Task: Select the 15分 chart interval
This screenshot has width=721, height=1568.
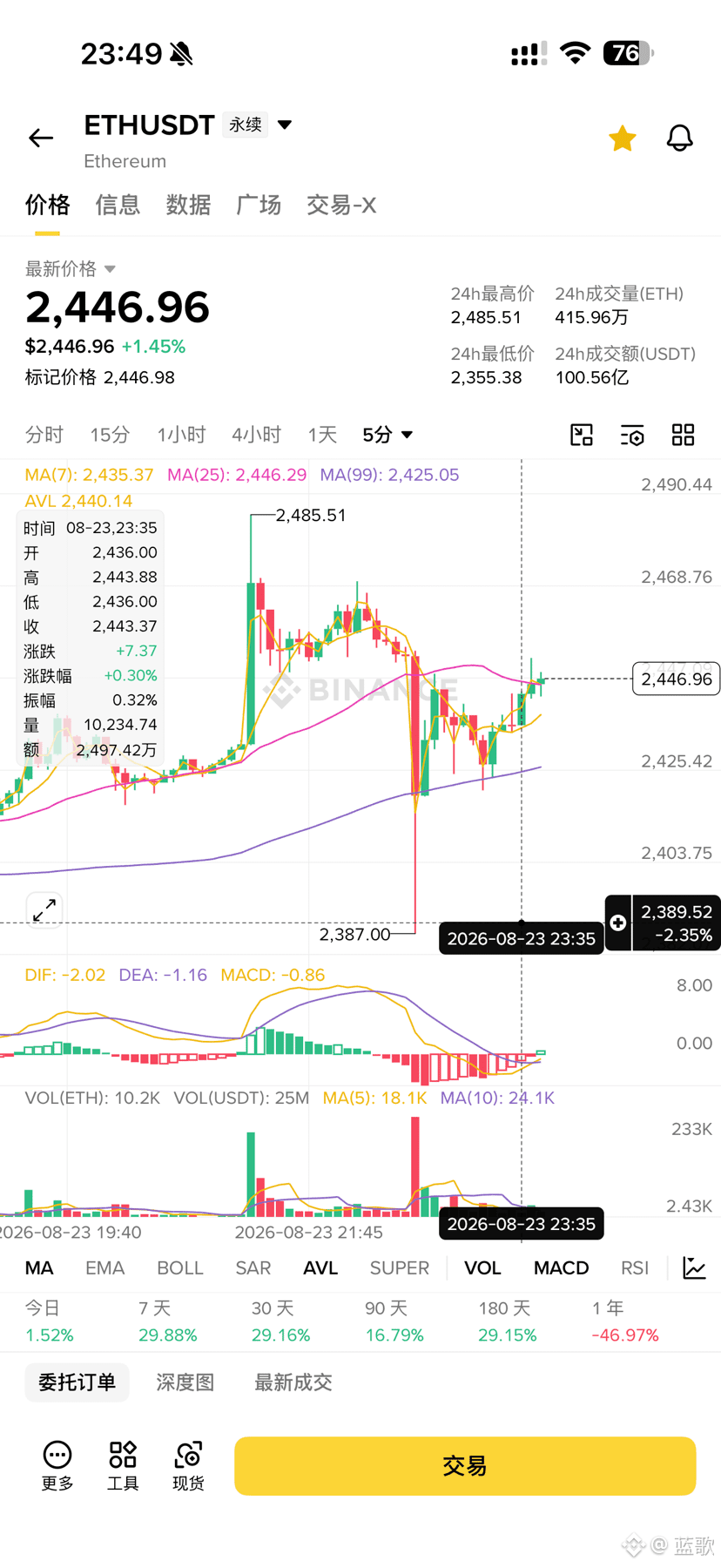Action: [110, 435]
